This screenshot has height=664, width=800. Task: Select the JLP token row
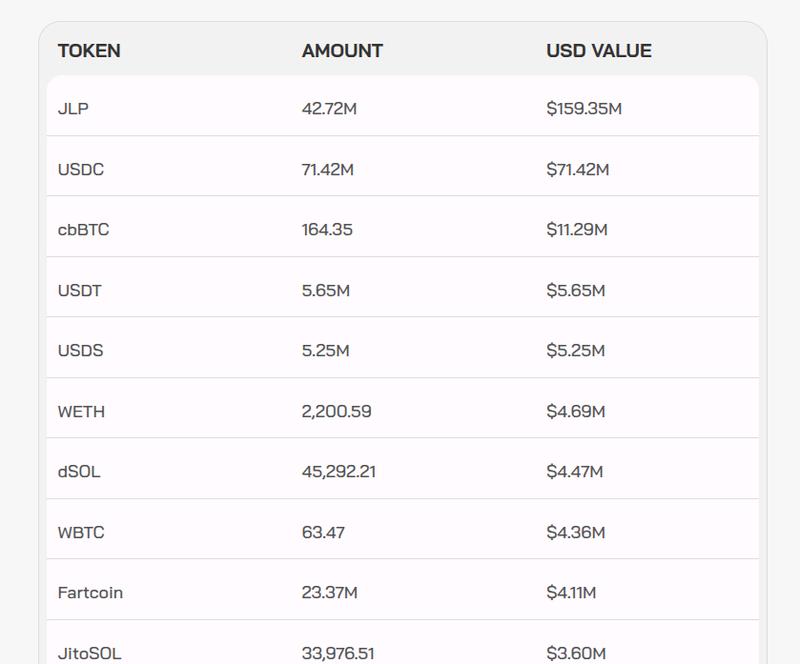click(74, 108)
